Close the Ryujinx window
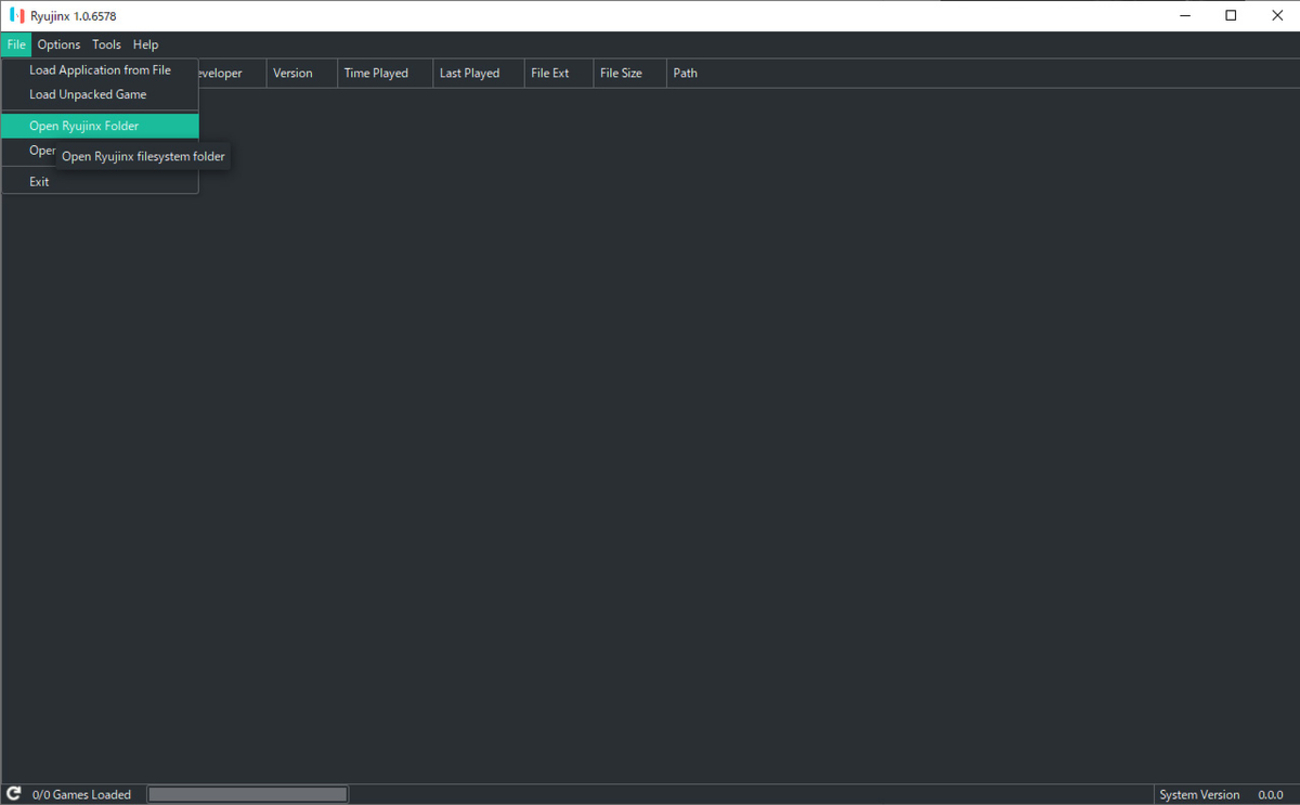Viewport: 1300px width, 805px height. tap(1277, 16)
